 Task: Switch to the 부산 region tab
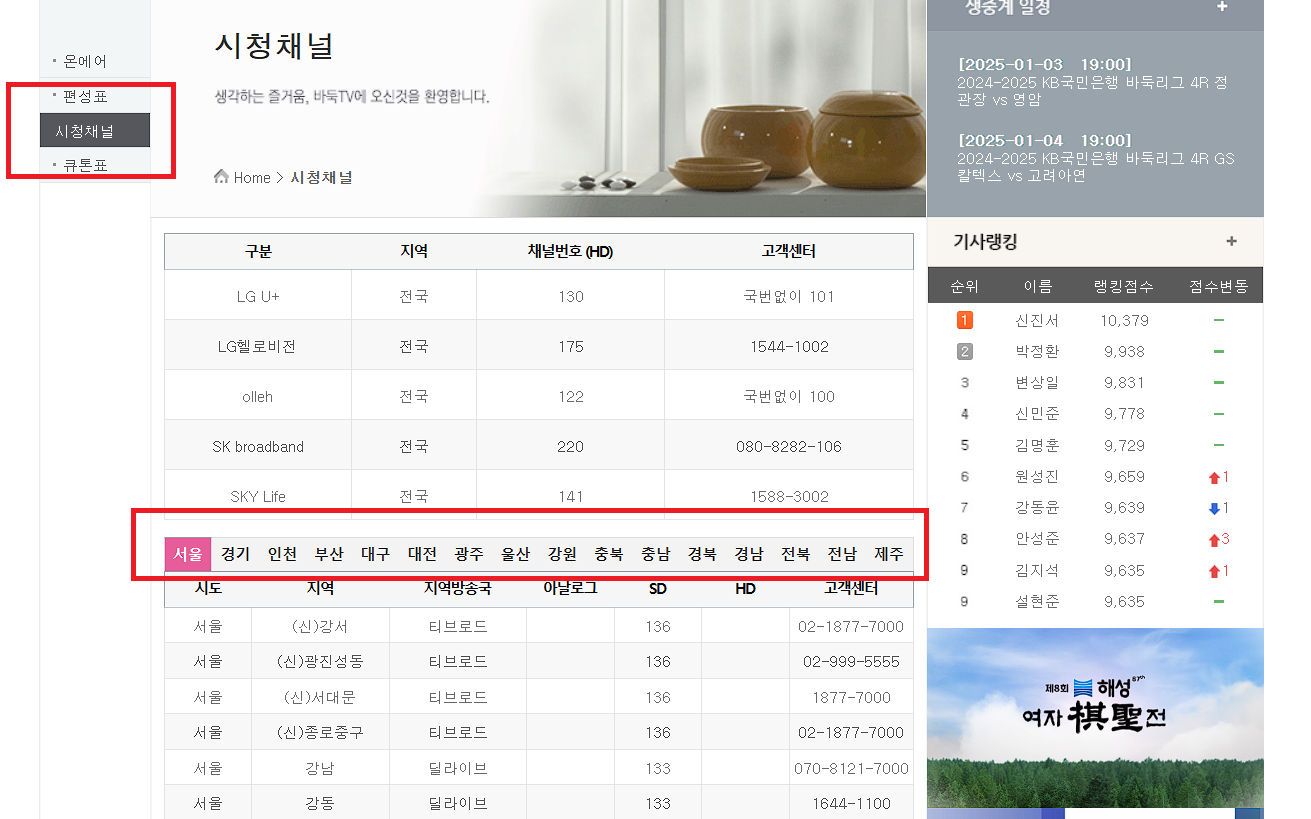328,553
